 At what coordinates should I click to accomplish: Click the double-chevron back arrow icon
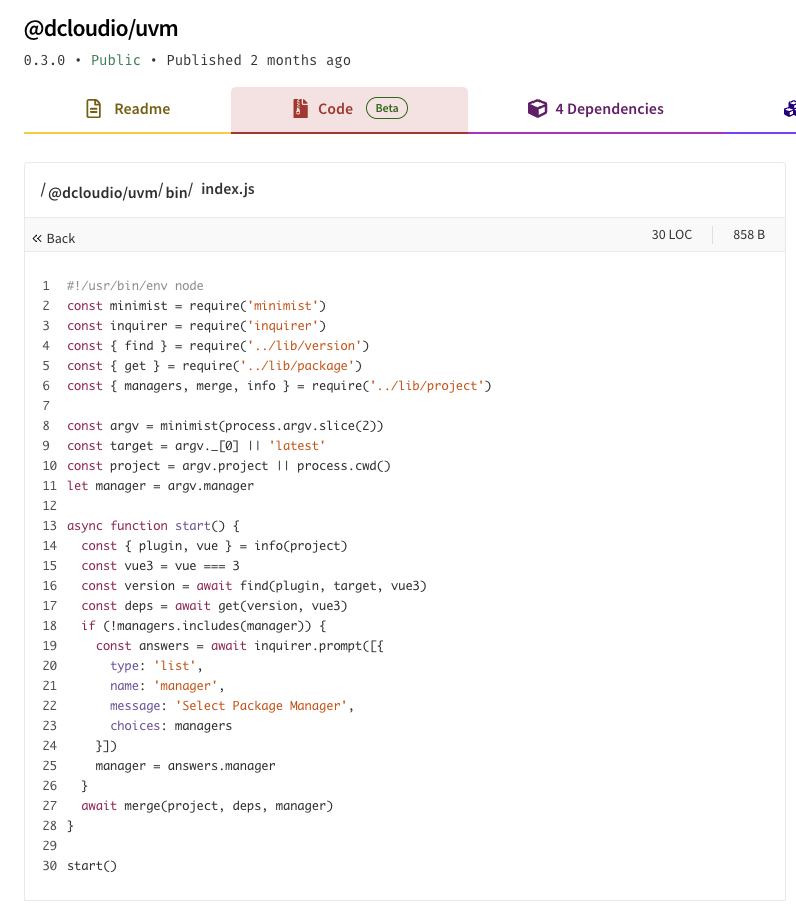tap(37, 238)
